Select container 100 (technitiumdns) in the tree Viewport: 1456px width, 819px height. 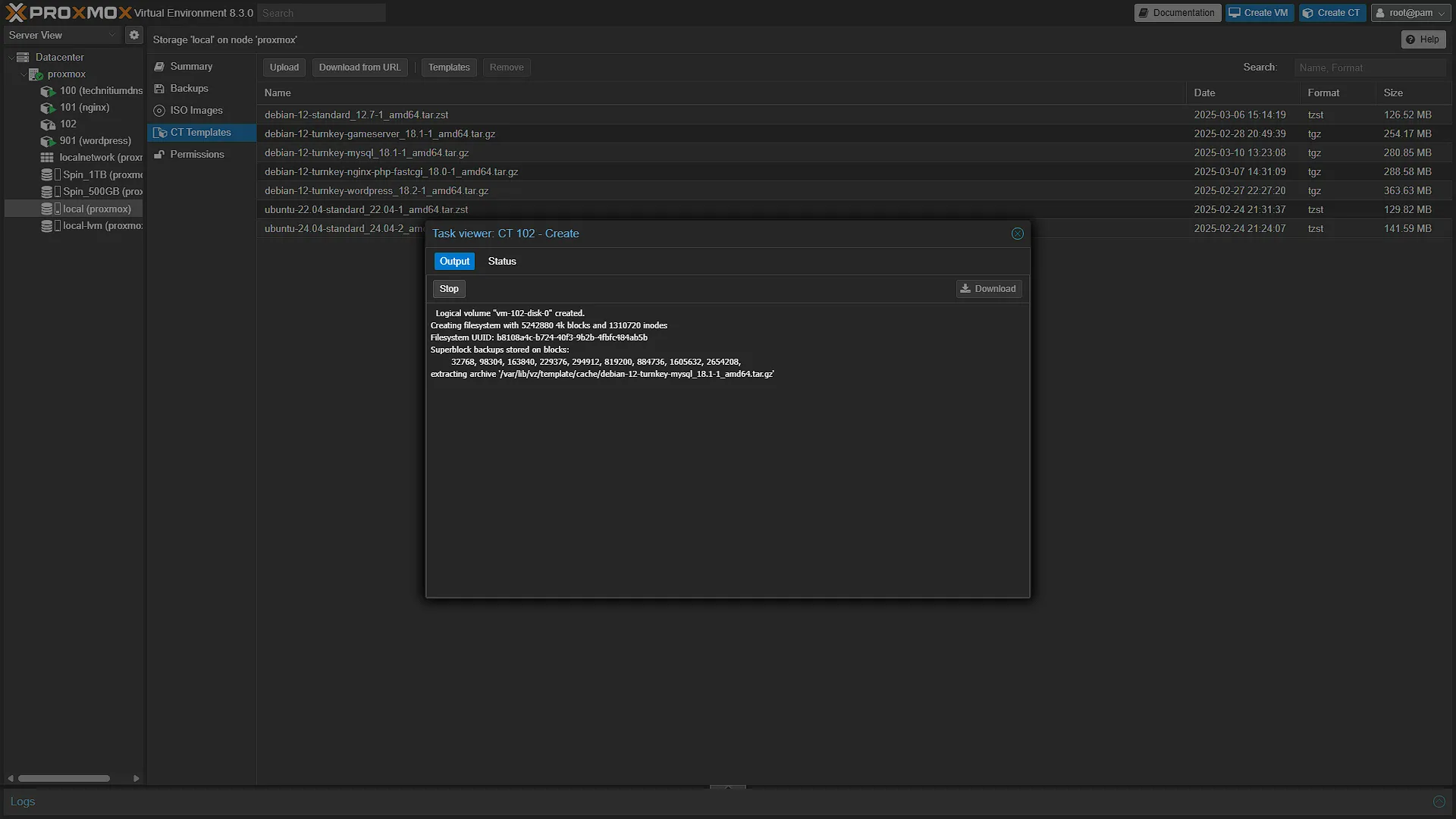coord(92,91)
